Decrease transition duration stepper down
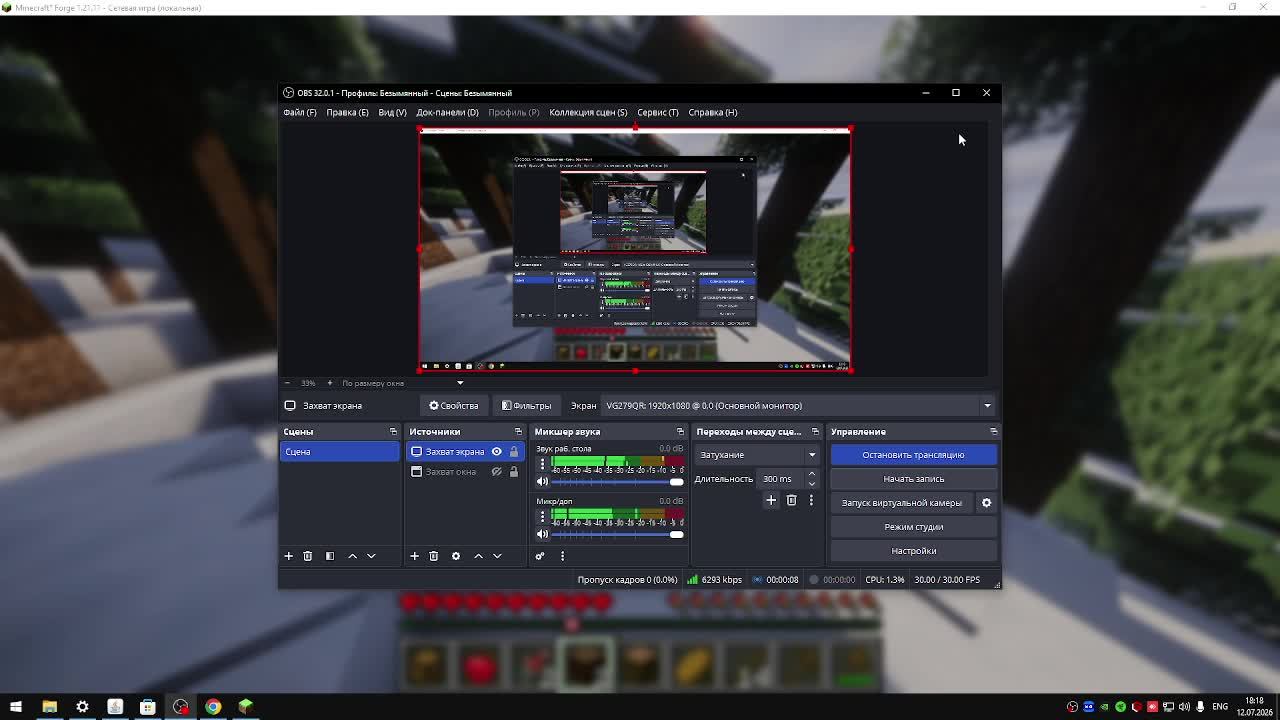This screenshot has height=720, width=1280. click(811, 484)
